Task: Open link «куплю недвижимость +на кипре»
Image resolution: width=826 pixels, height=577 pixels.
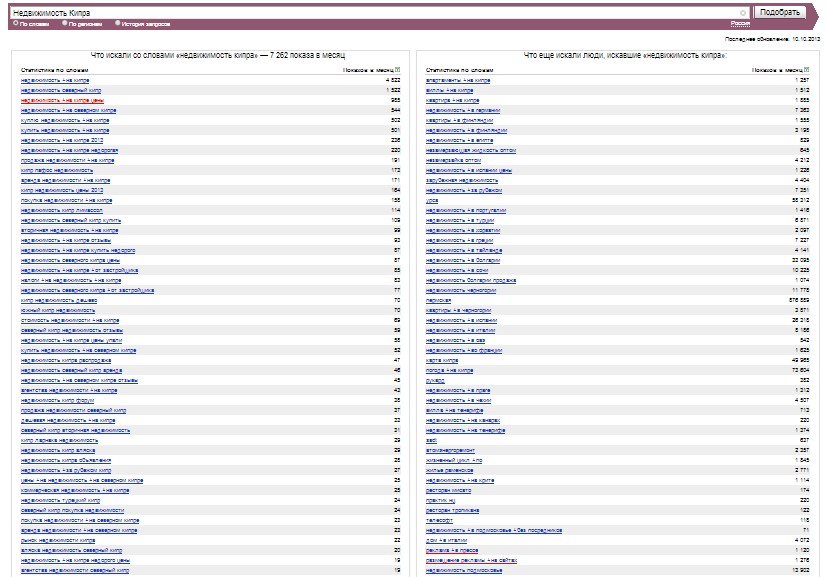Action: pyautogui.click(x=65, y=121)
